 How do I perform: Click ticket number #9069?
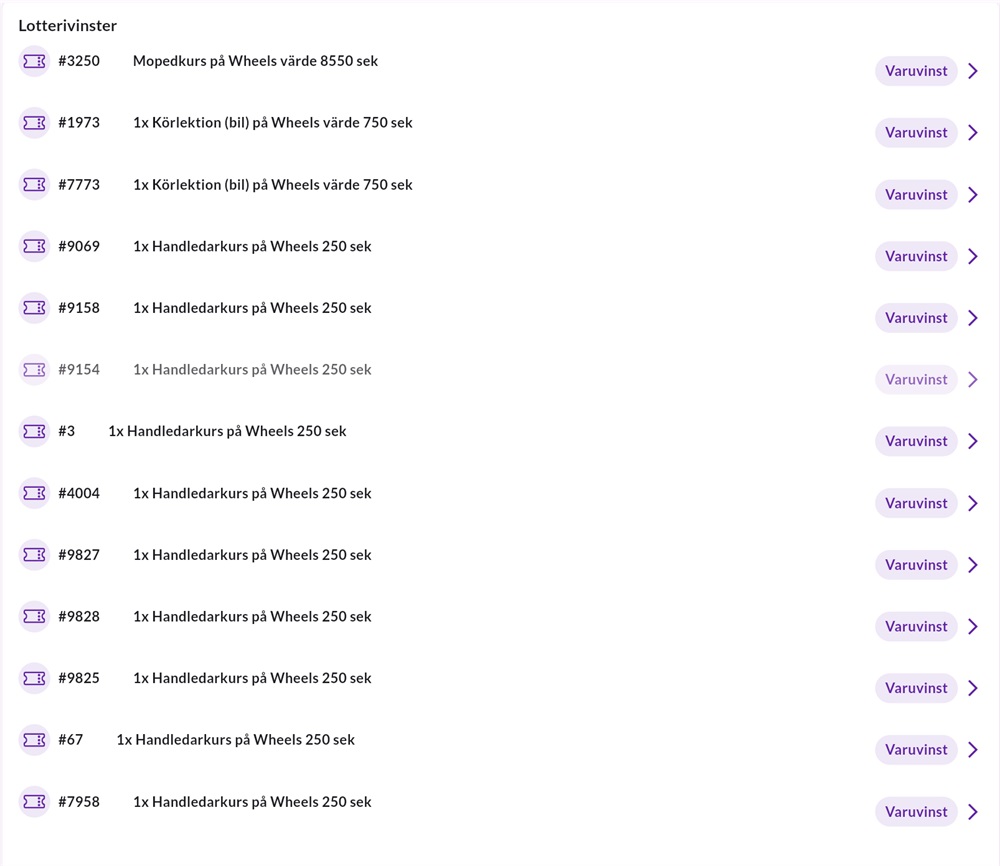point(79,246)
